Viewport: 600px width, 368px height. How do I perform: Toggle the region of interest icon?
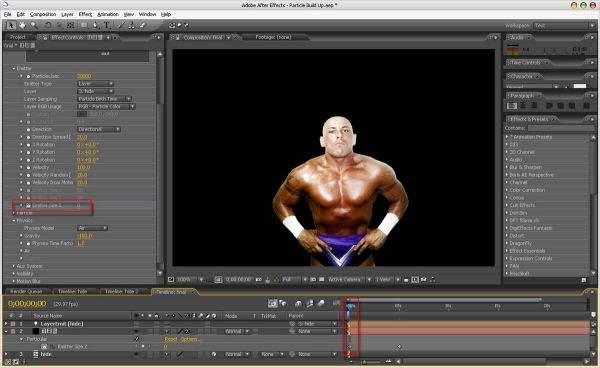313,280
